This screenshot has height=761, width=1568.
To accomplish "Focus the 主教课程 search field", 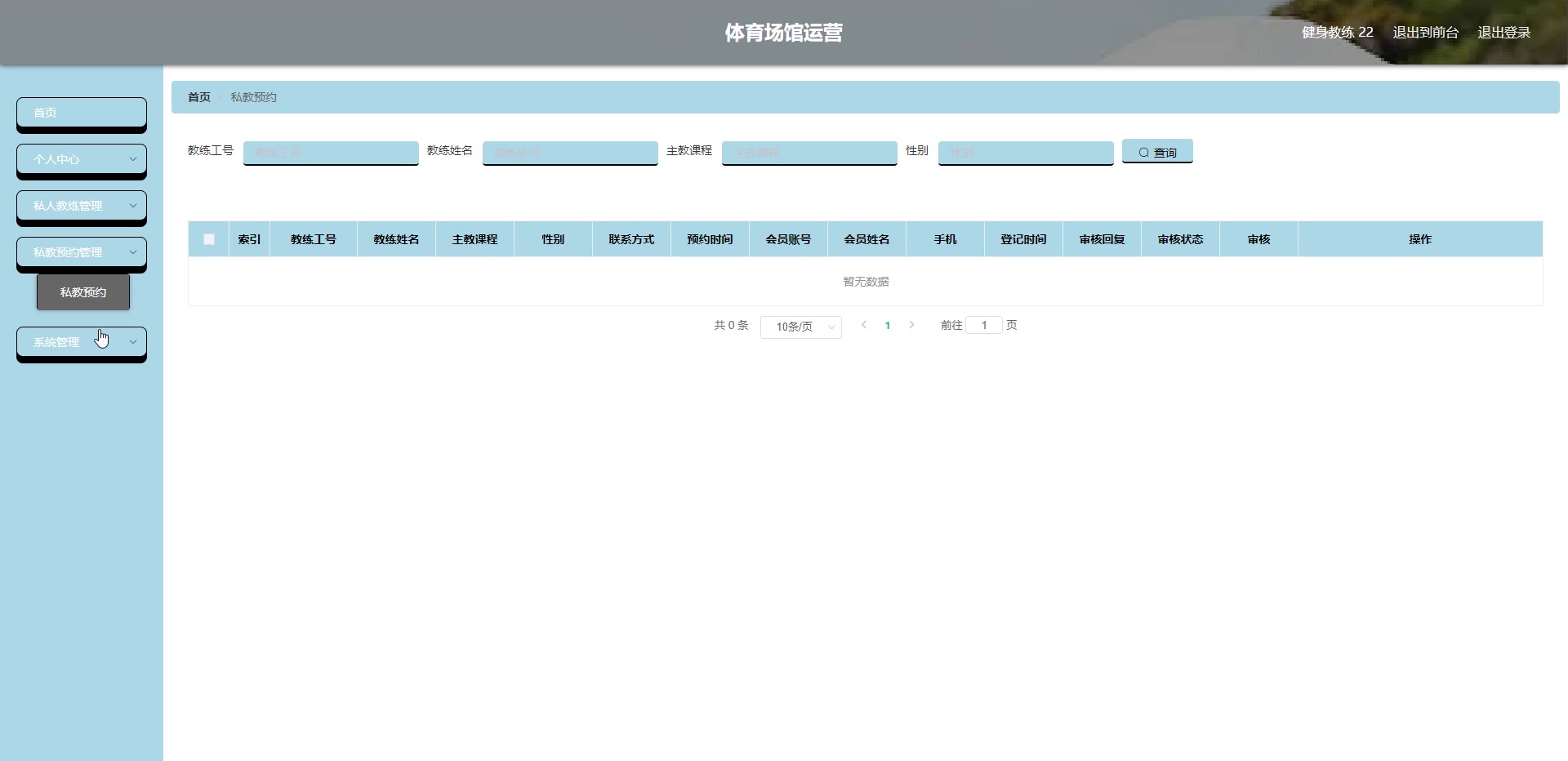I will (x=809, y=152).
